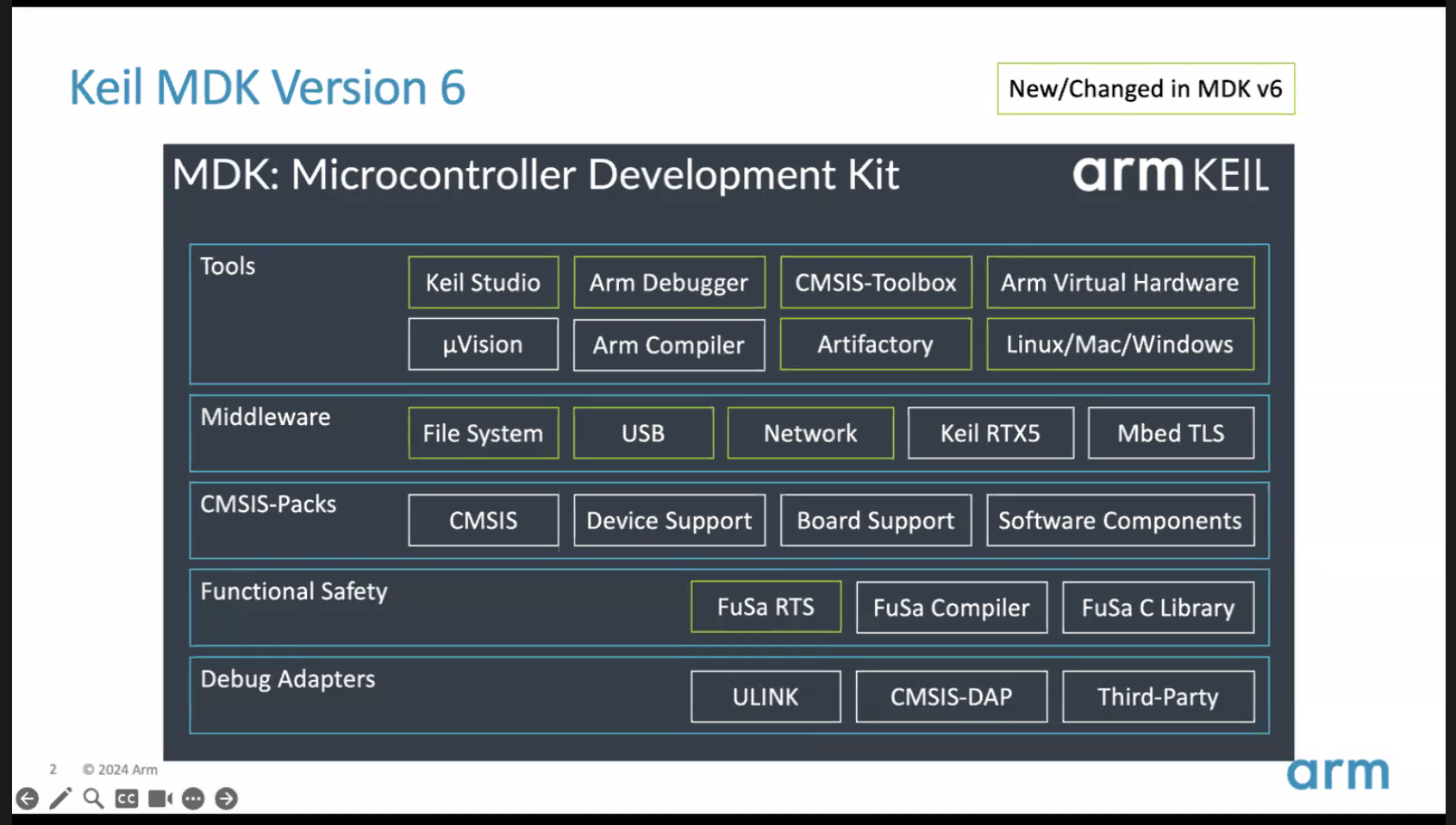
Task: Select the FuSa Compiler box
Action: tap(952, 607)
